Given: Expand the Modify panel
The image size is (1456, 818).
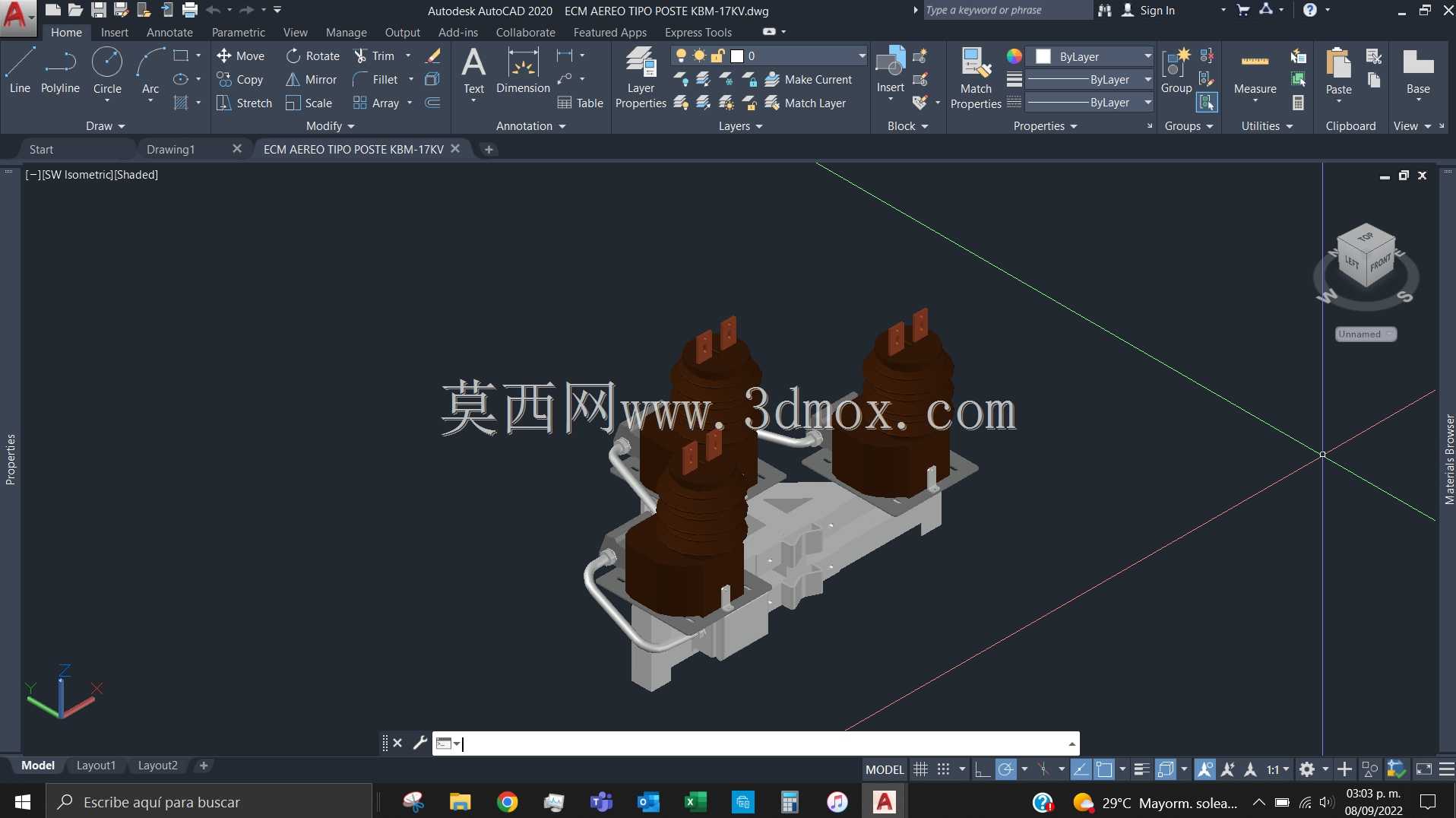Looking at the screenshot, I should (330, 126).
